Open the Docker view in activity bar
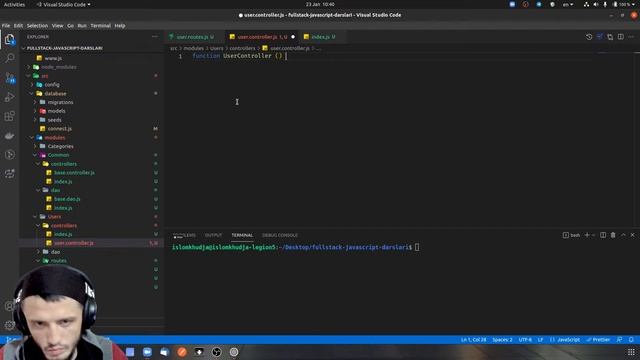Viewport: 640px width, 360px height. (9, 136)
